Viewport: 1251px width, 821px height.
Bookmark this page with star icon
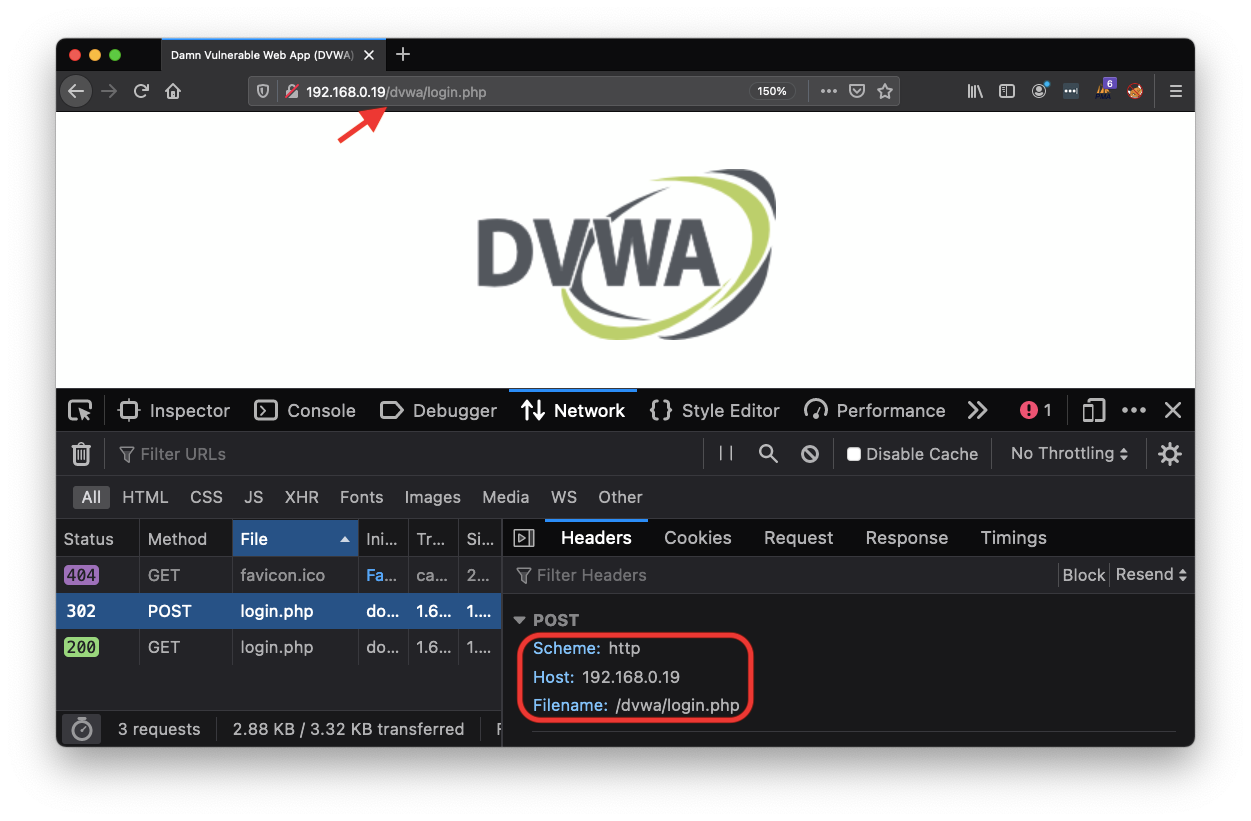tap(884, 91)
